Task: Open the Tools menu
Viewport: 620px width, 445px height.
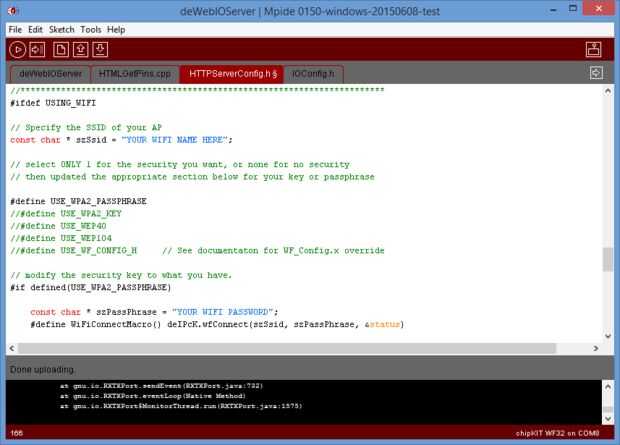Action: point(91,30)
